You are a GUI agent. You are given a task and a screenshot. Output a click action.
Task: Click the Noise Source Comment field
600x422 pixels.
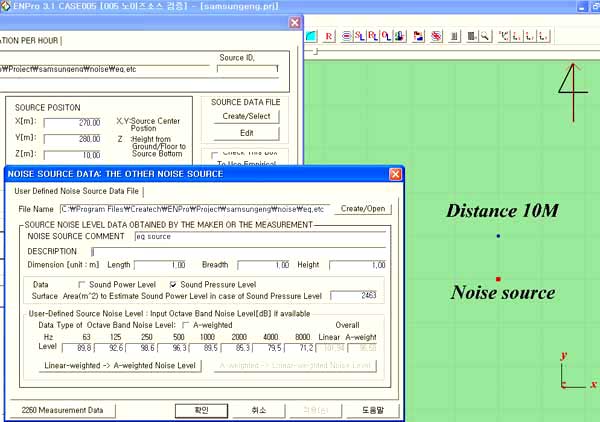[x=260, y=237]
